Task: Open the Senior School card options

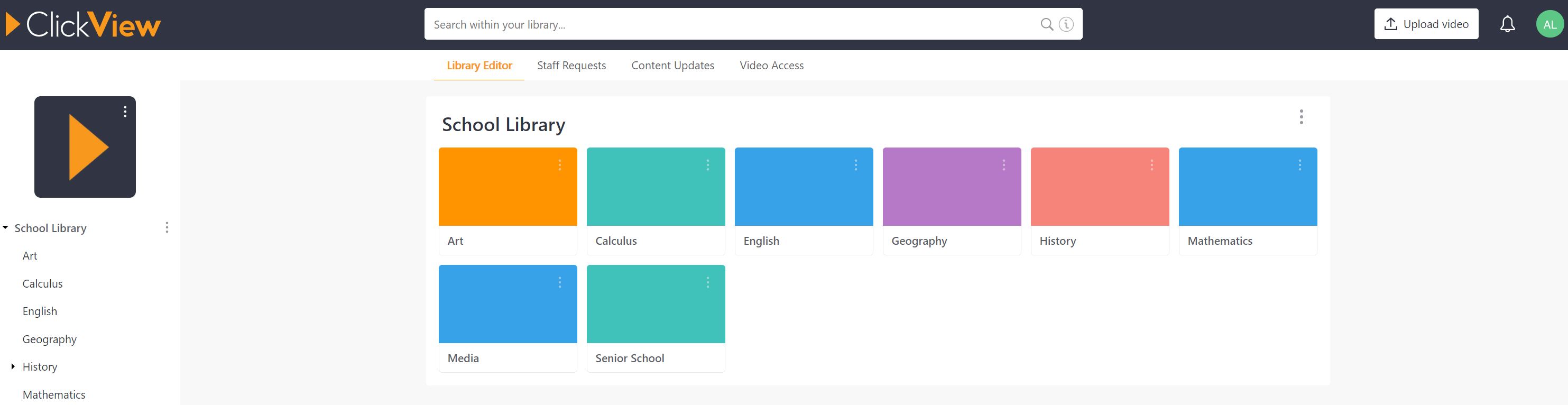Action: click(707, 282)
